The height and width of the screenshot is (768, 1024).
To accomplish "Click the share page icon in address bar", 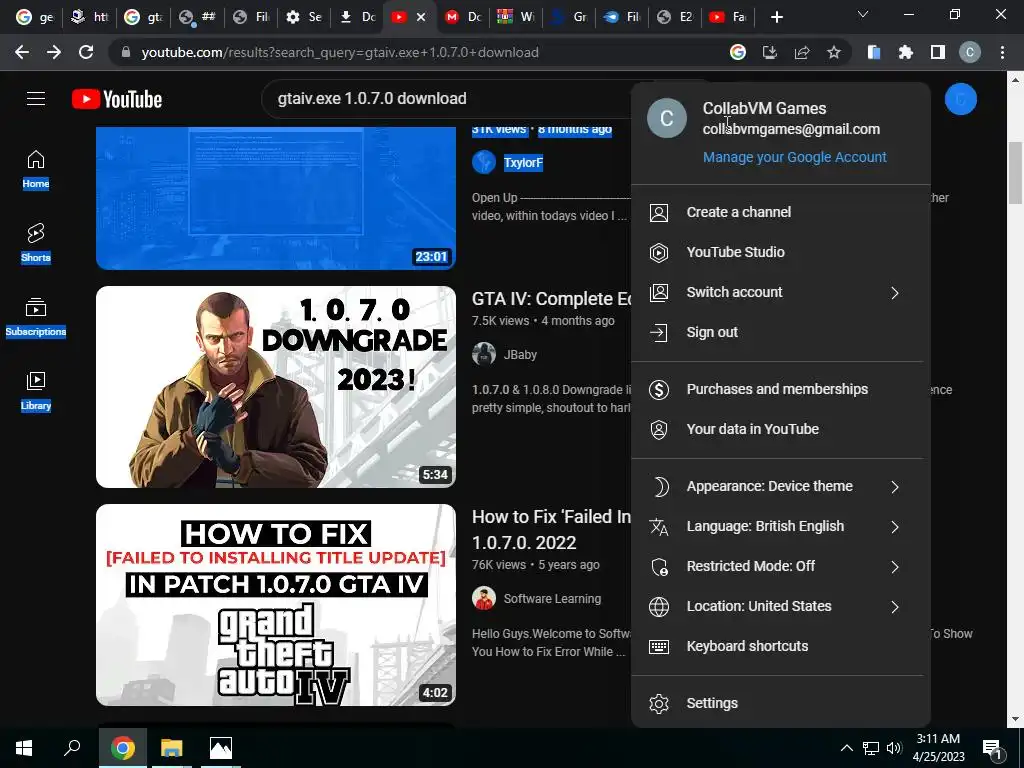I will (x=802, y=52).
